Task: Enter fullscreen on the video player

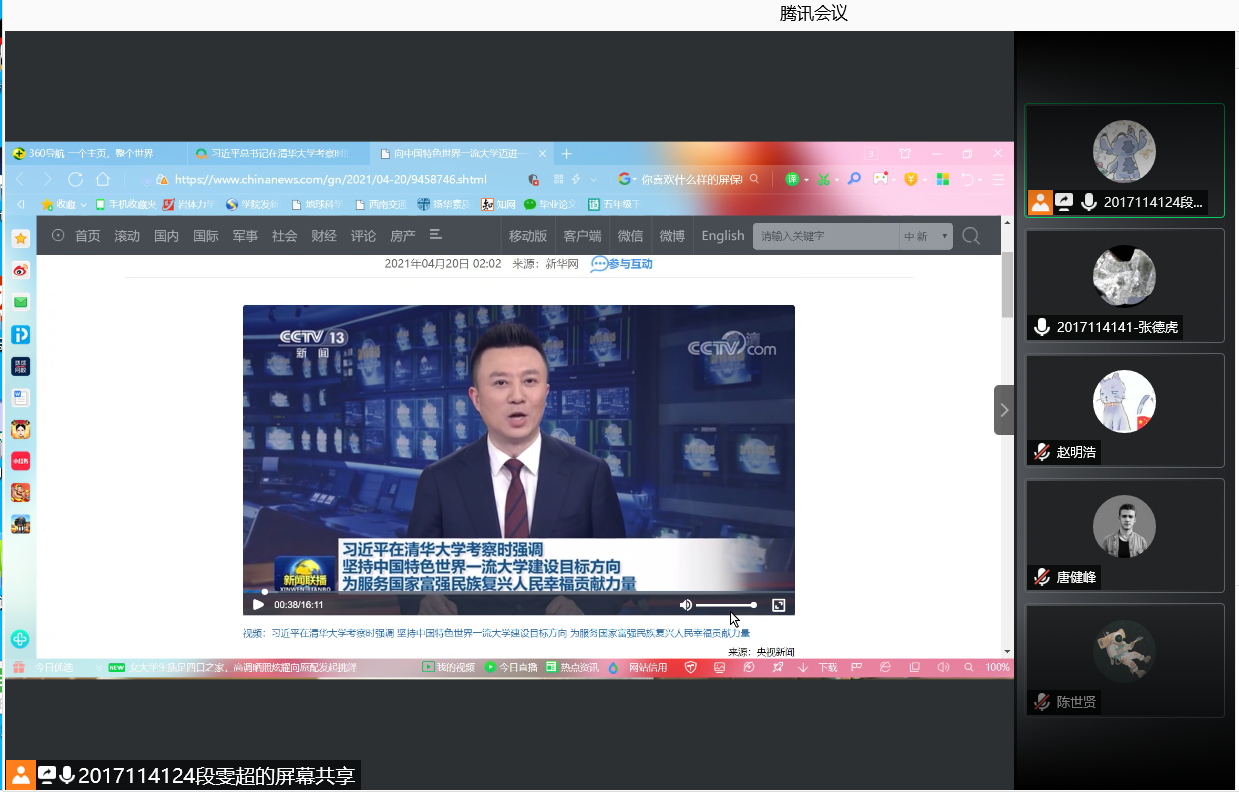Action: [x=778, y=605]
